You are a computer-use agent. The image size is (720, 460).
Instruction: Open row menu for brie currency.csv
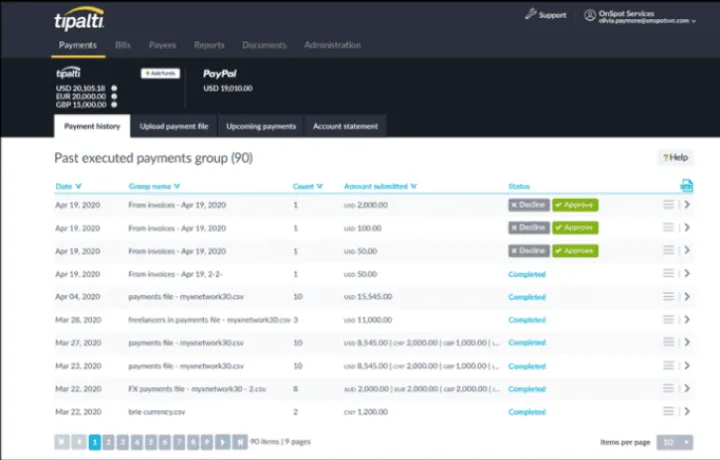(x=669, y=411)
